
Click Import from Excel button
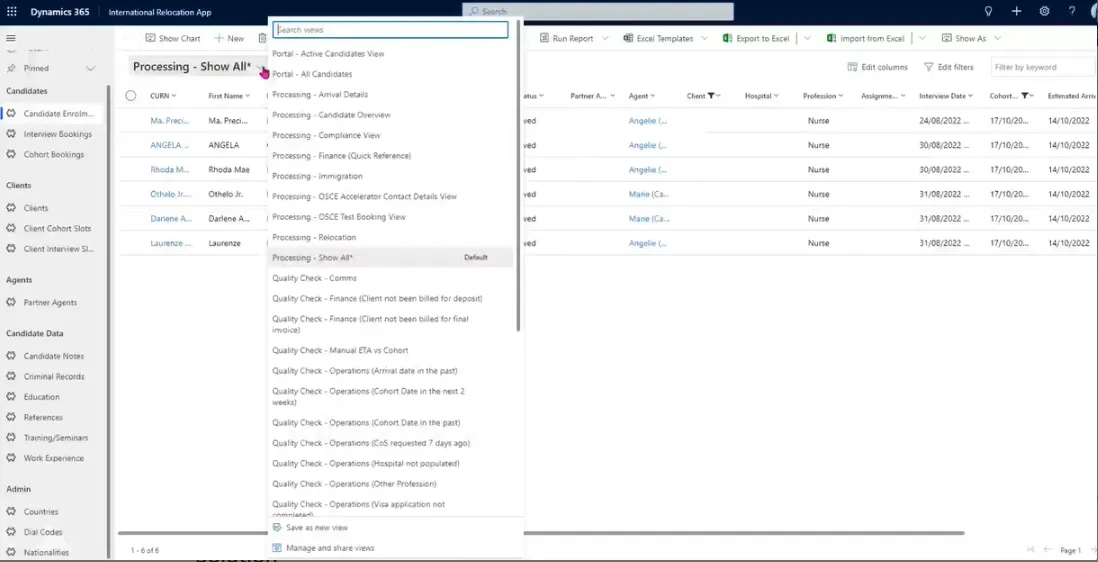(866, 38)
